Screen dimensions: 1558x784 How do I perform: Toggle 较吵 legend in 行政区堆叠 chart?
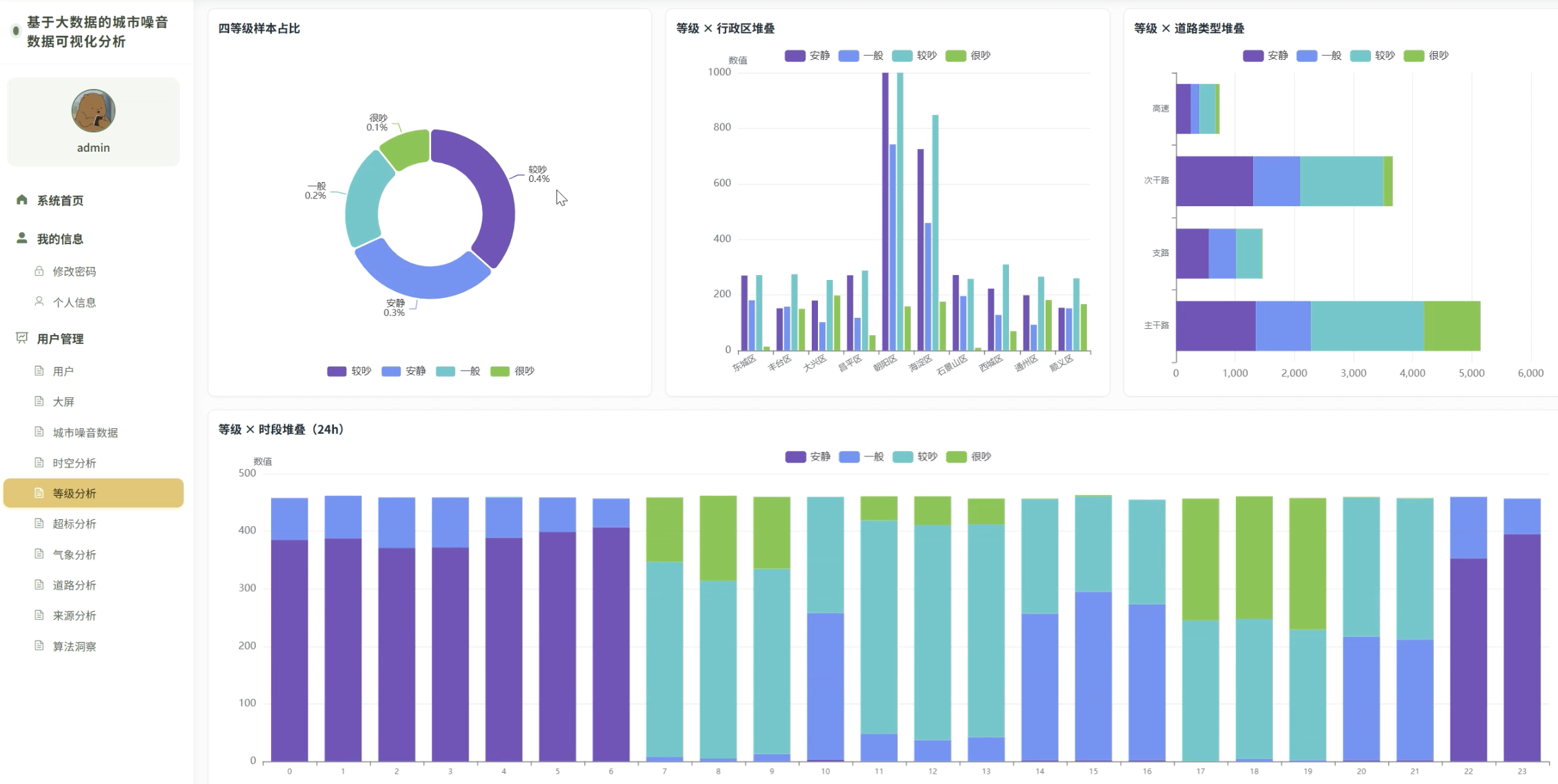915,55
